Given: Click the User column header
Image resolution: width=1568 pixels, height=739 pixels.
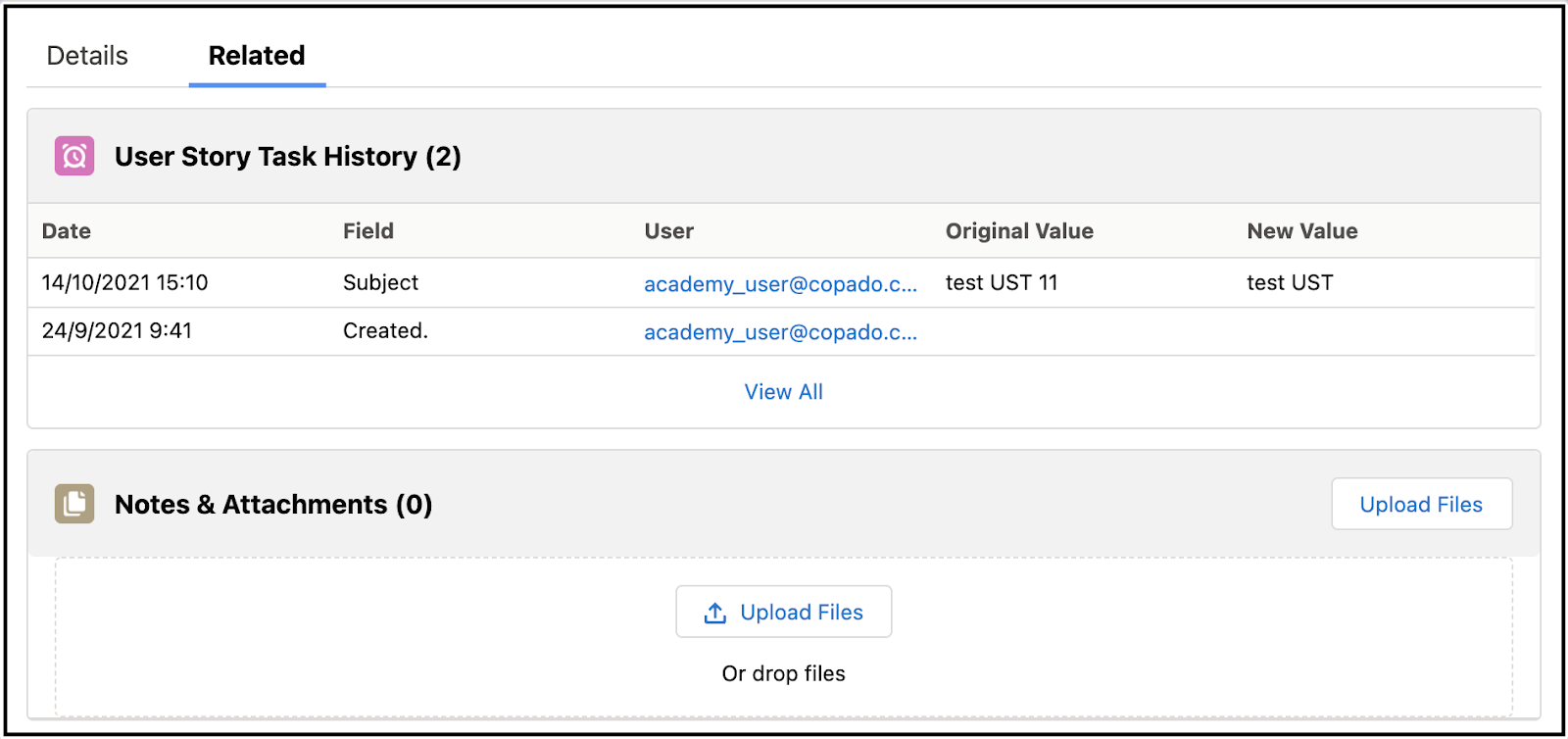Looking at the screenshot, I should 669,231.
